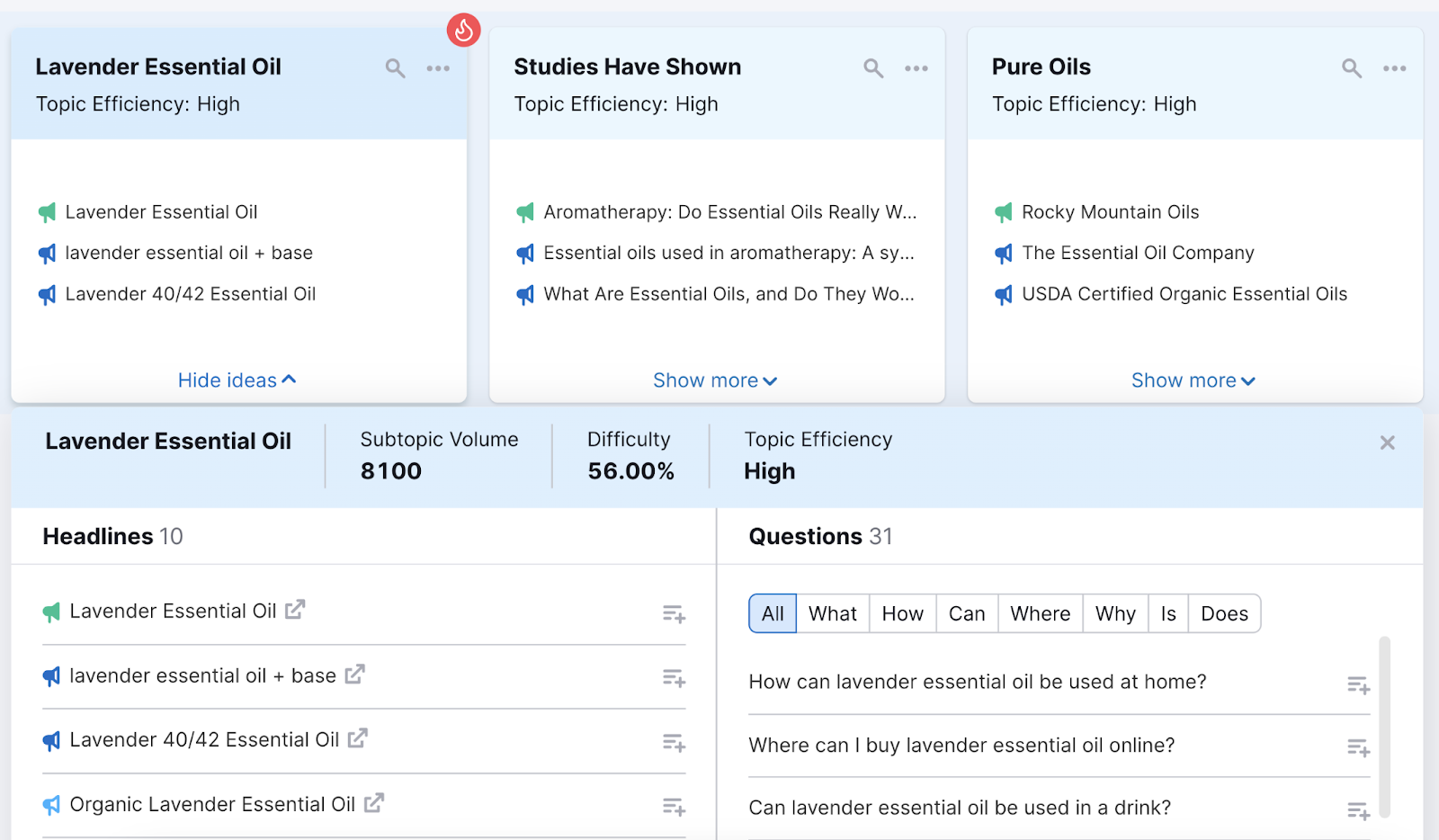
Task: Expand Show more on the Pure Oils card
Action: (x=1193, y=380)
